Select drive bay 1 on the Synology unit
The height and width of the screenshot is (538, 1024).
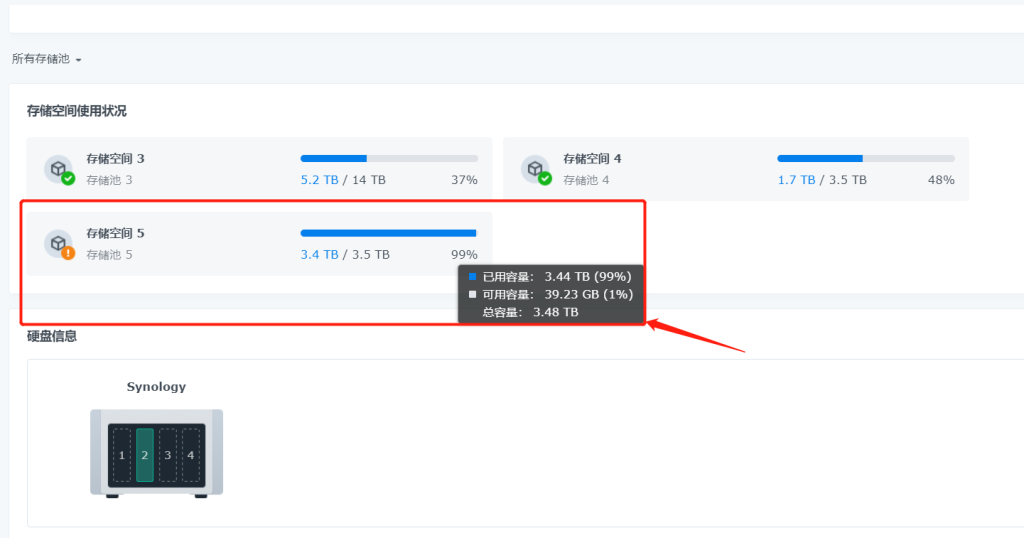tap(121, 455)
